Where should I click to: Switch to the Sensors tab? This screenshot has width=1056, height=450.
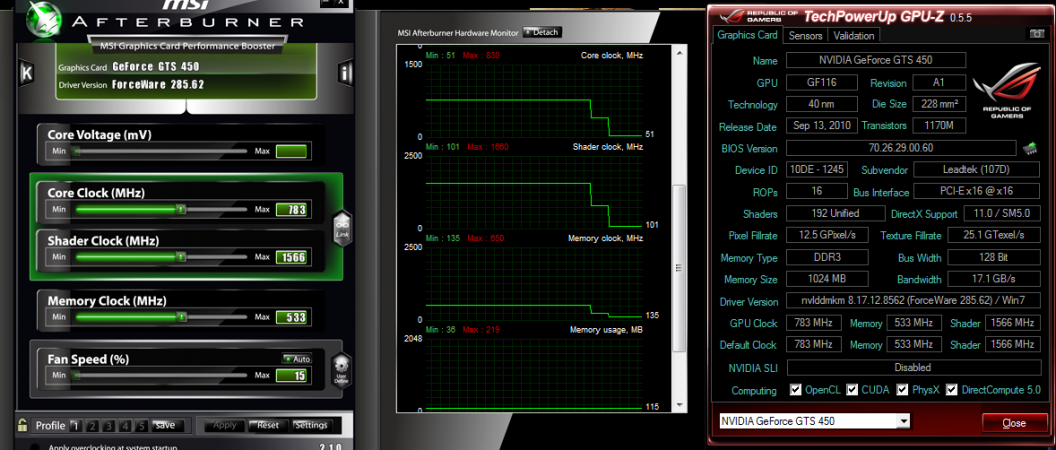tap(805, 36)
